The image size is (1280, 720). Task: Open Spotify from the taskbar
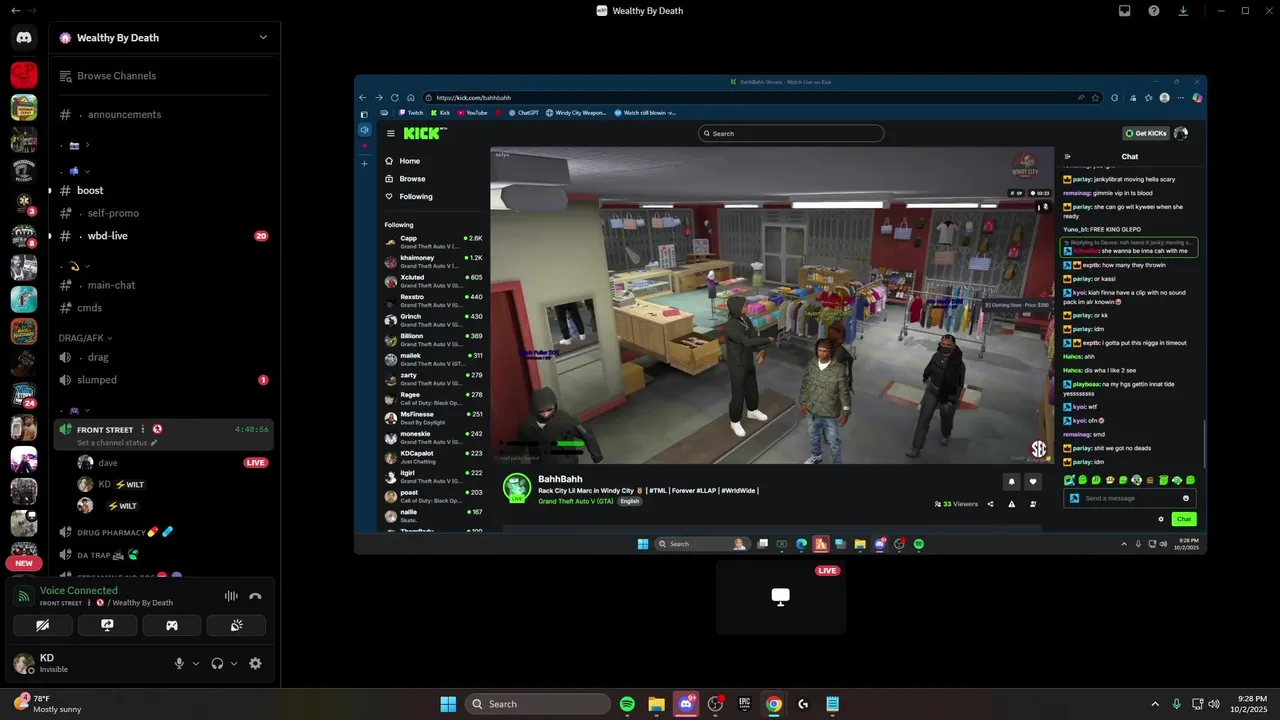[627, 704]
